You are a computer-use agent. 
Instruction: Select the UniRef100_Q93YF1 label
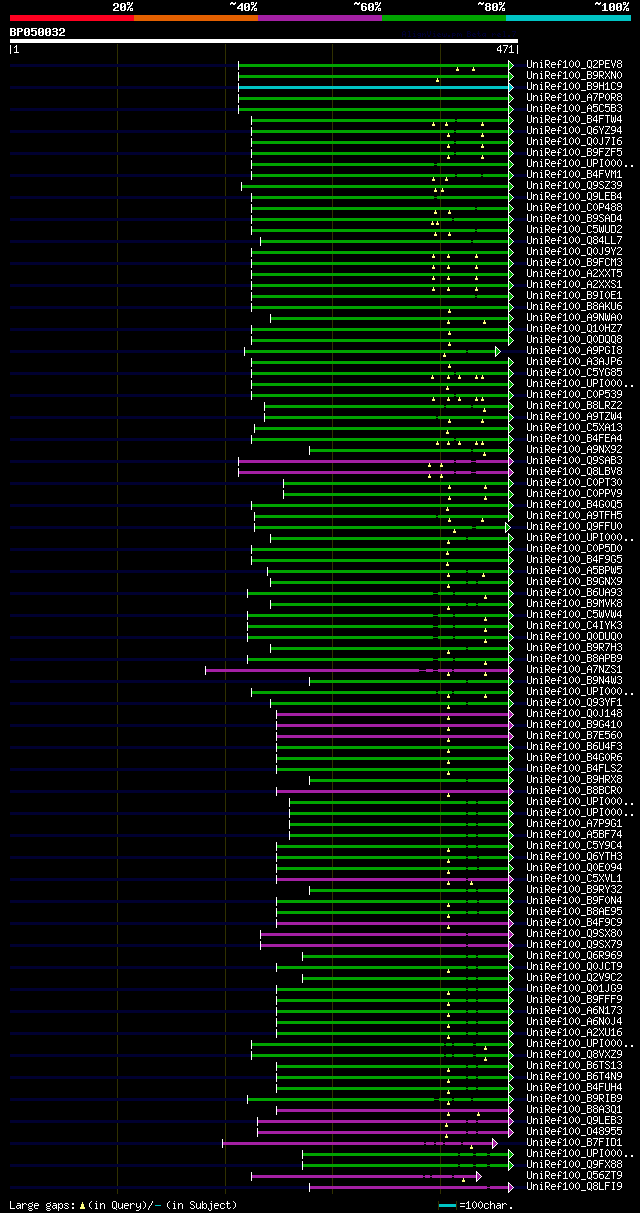click(574, 703)
